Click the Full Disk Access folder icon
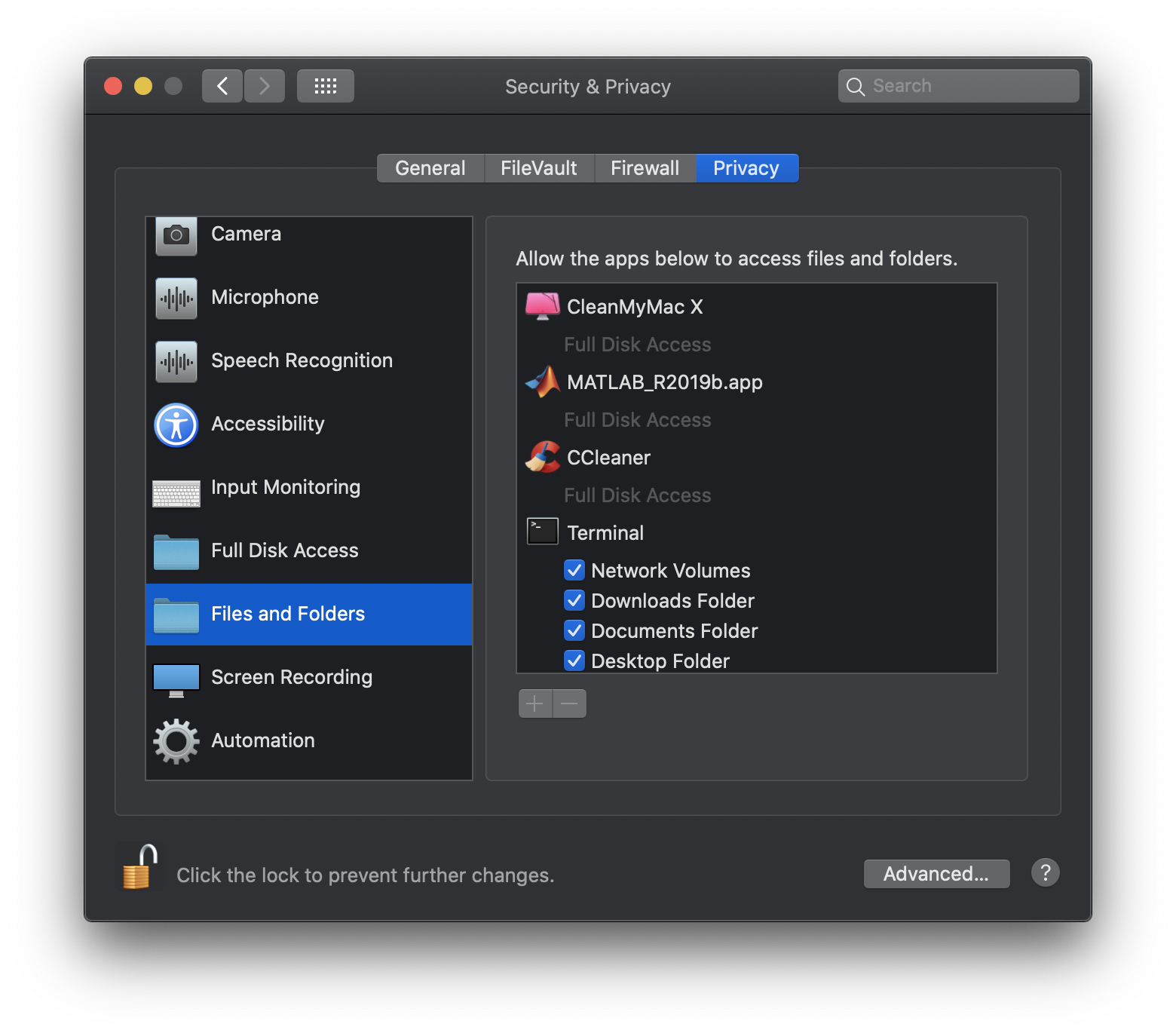 point(176,552)
